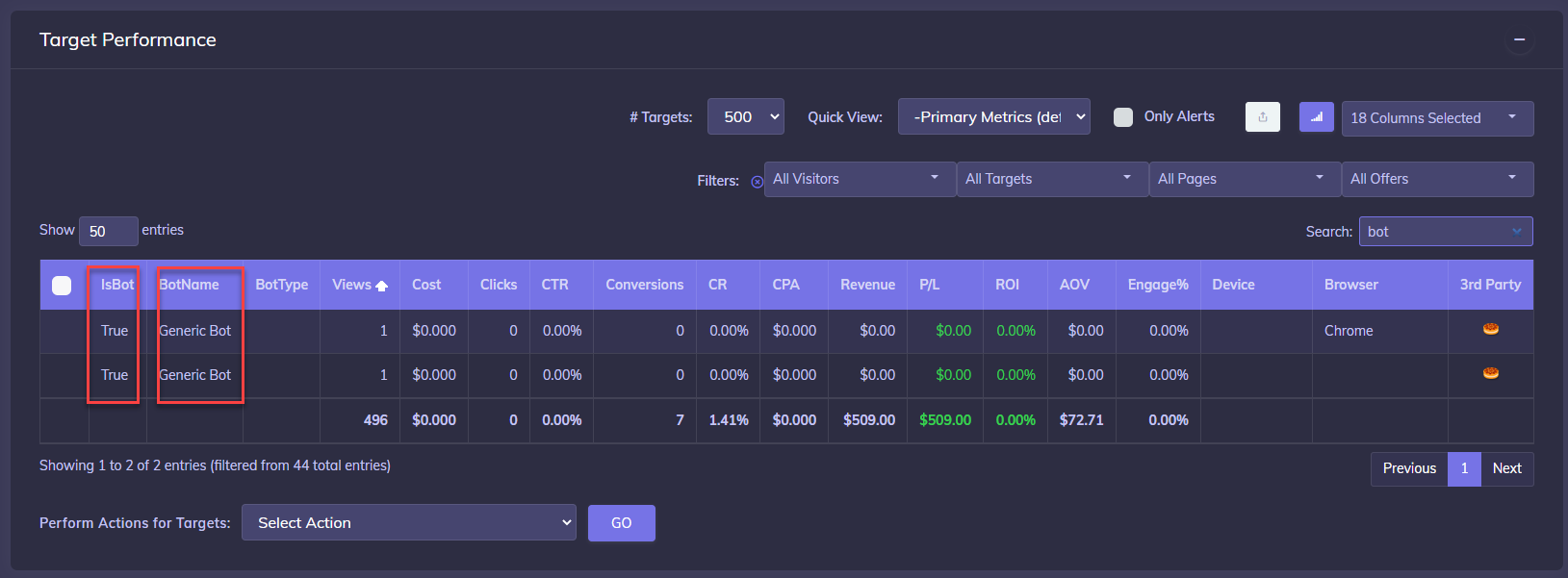Click the Search field containing bot
The image size is (1568, 578).
coord(1446,232)
